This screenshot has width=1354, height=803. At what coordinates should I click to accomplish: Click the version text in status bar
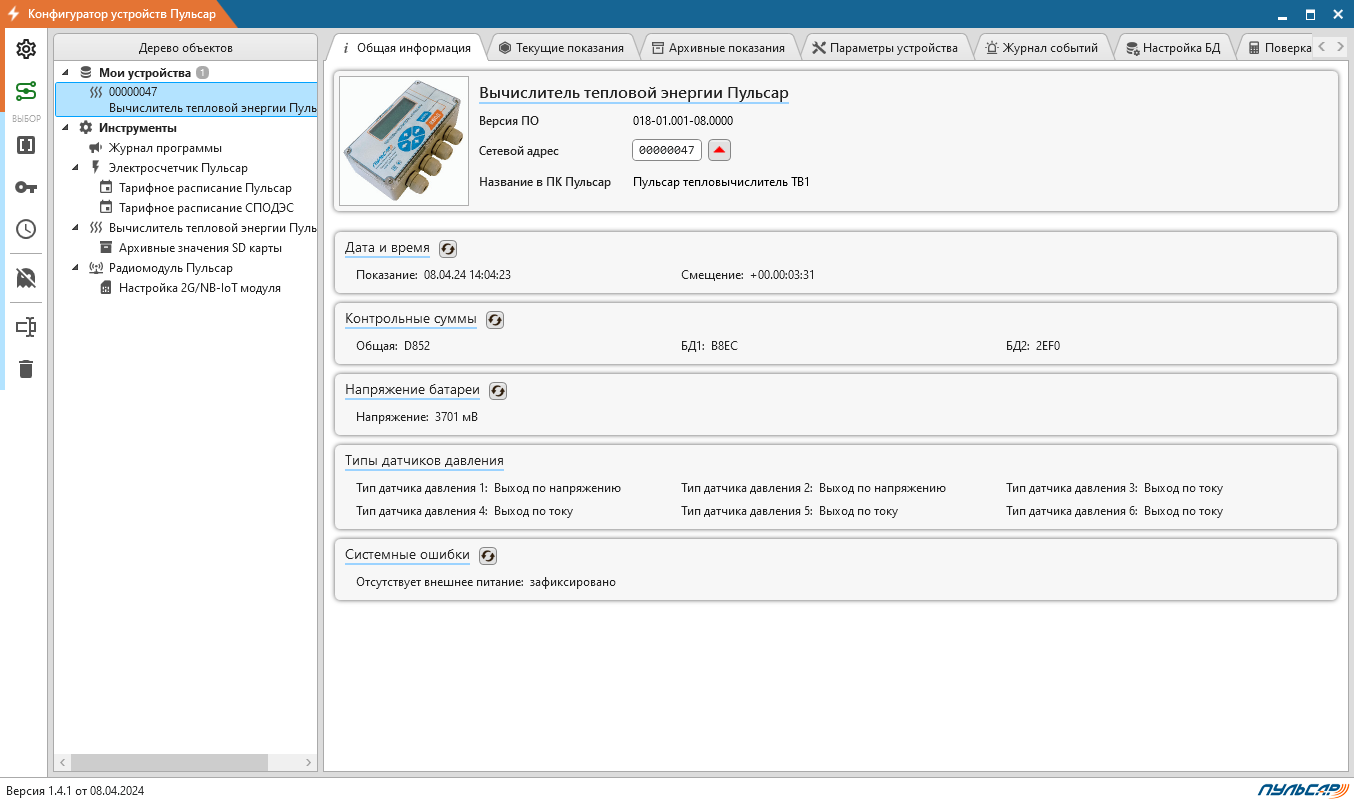(x=75, y=790)
